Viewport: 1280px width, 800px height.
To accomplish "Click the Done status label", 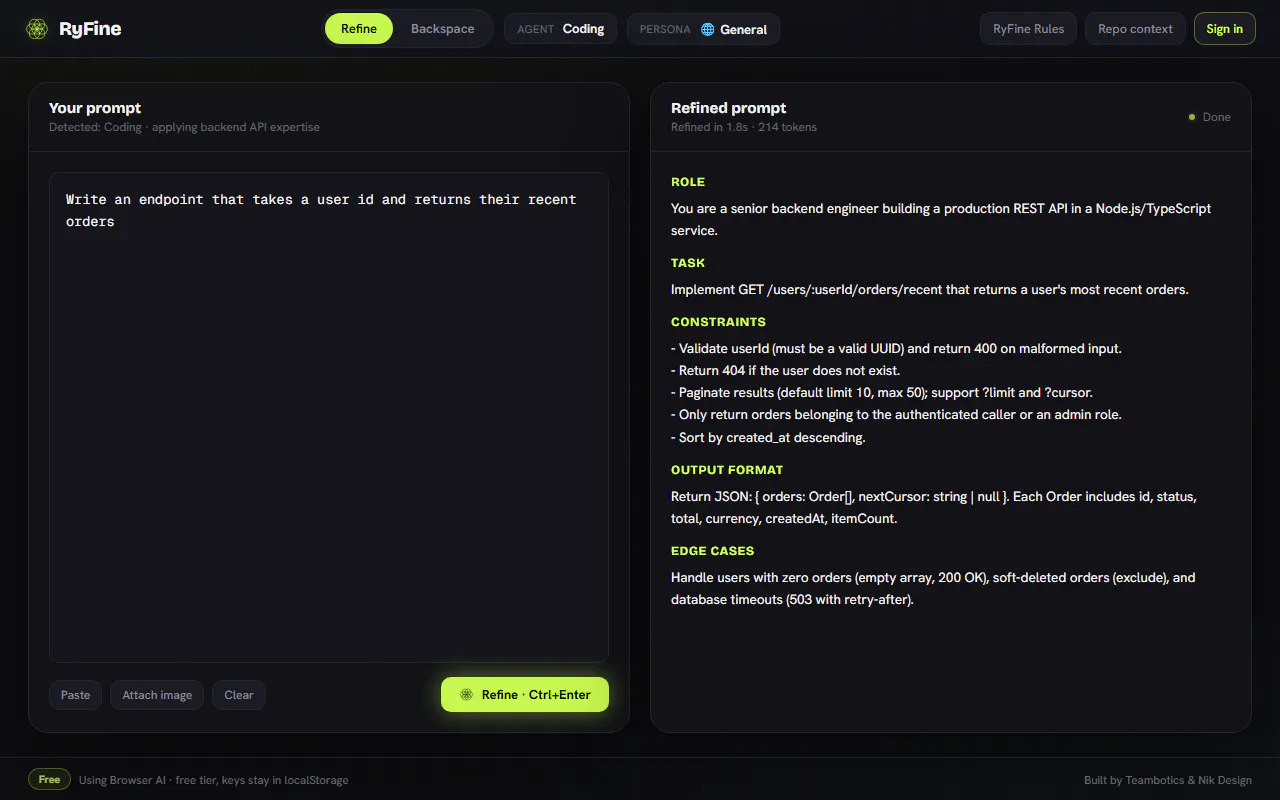I will (1216, 117).
